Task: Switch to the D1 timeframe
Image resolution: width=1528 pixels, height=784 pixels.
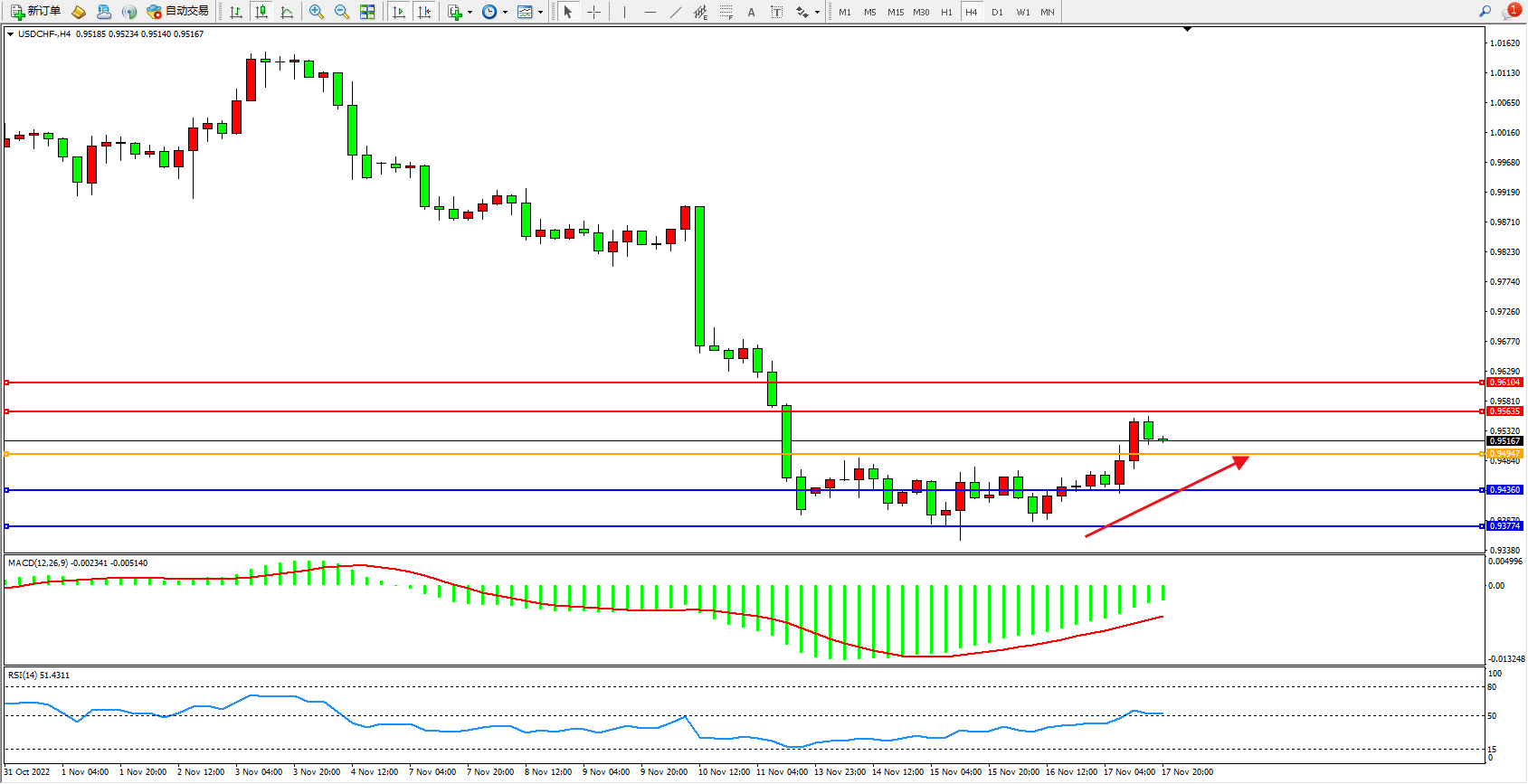Action: point(997,12)
